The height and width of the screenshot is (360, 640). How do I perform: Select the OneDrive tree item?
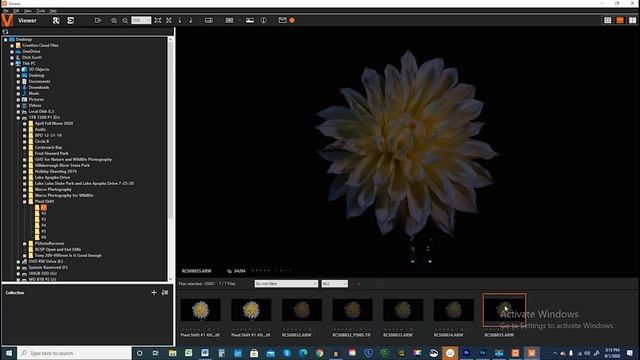click(31, 51)
